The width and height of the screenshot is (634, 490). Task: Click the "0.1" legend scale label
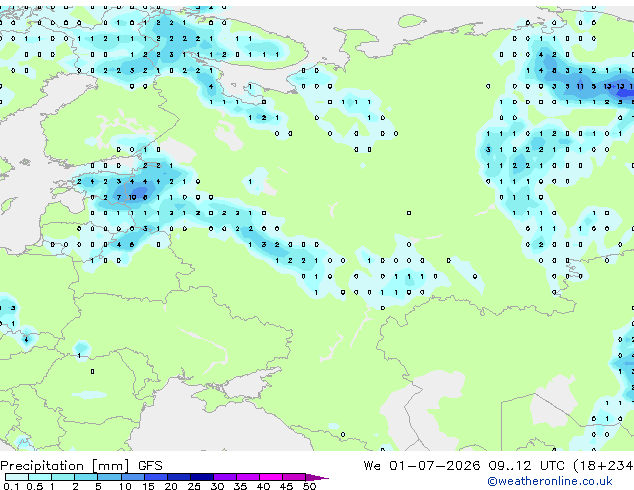[x=11, y=486]
